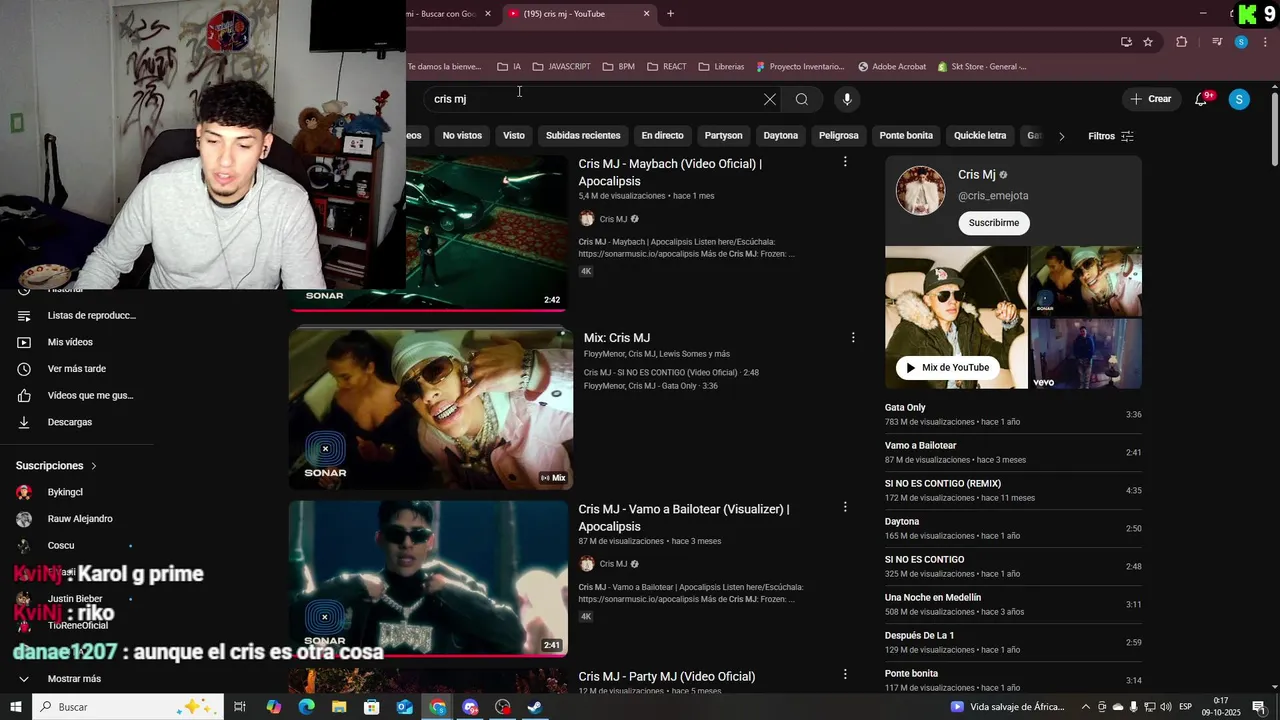The image size is (1280, 720).
Task: Select the En directo filter chip
Action: tap(662, 135)
